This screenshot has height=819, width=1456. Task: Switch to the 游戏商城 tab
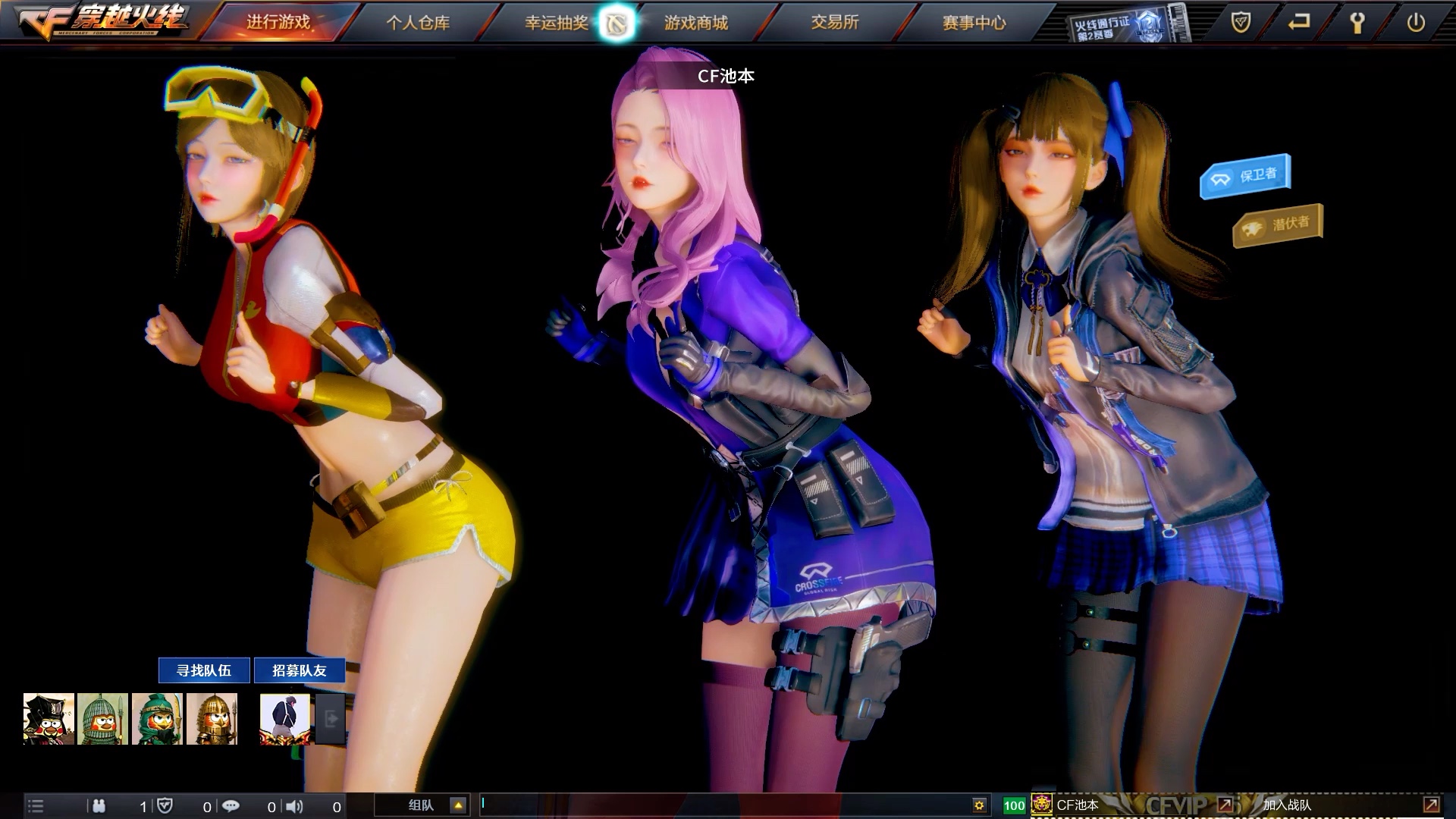pyautogui.click(x=696, y=23)
